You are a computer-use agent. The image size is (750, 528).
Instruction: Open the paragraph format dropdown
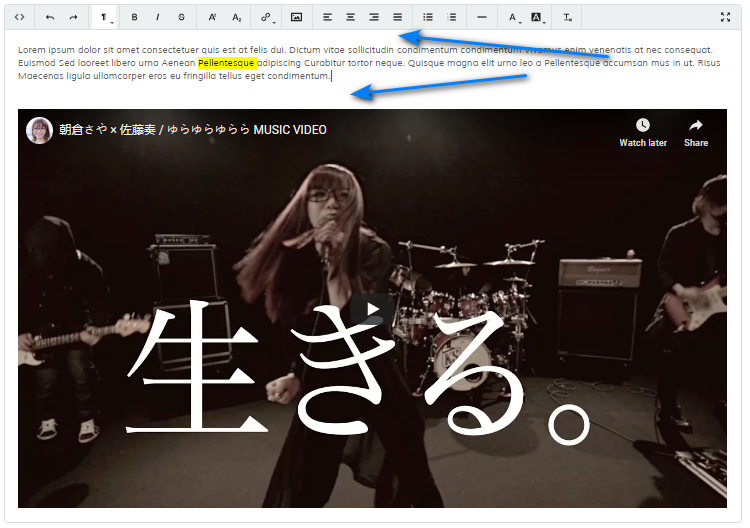[x=104, y=17]
